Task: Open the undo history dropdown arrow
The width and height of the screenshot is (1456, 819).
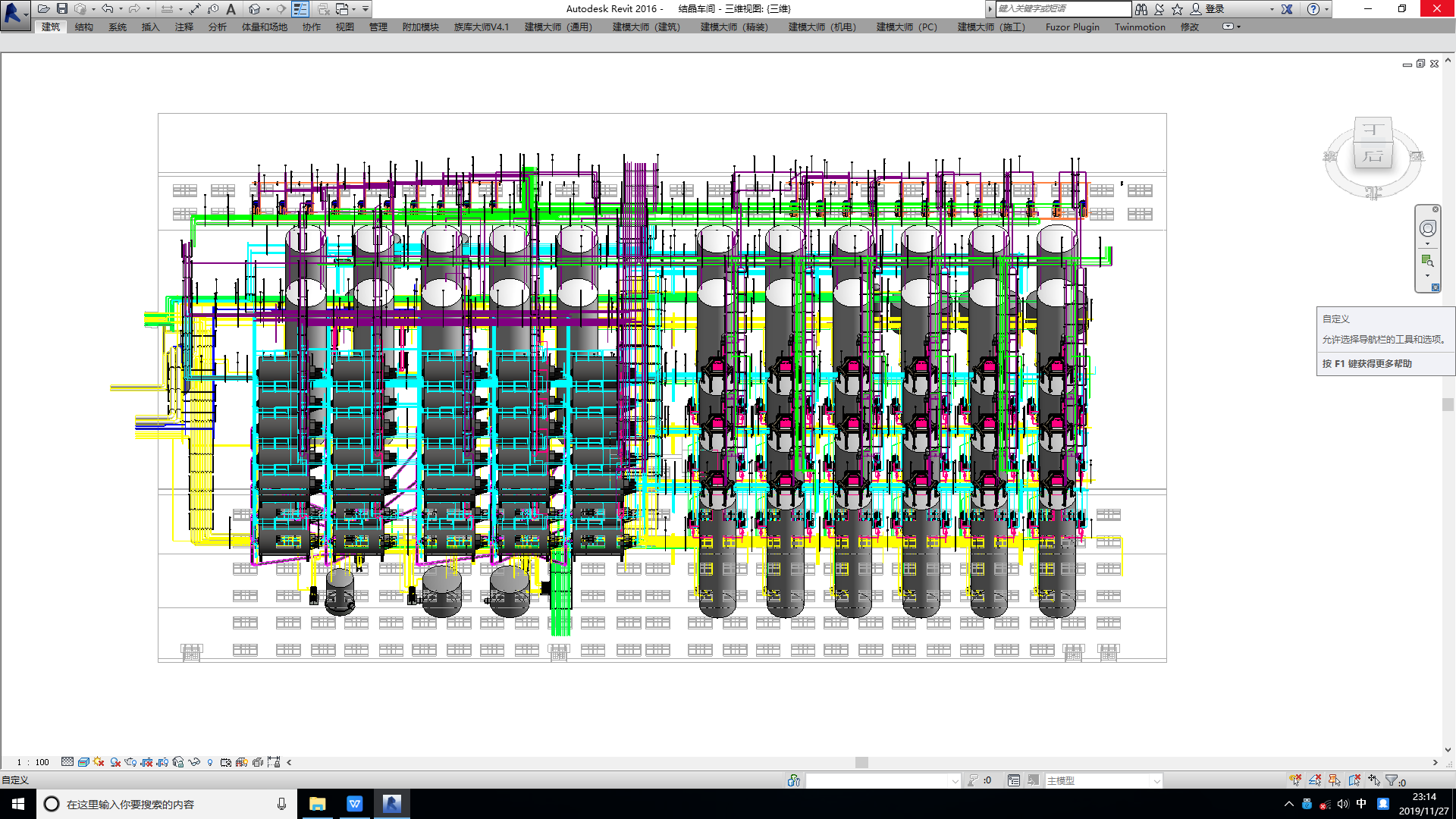Action: pos(121,9)
